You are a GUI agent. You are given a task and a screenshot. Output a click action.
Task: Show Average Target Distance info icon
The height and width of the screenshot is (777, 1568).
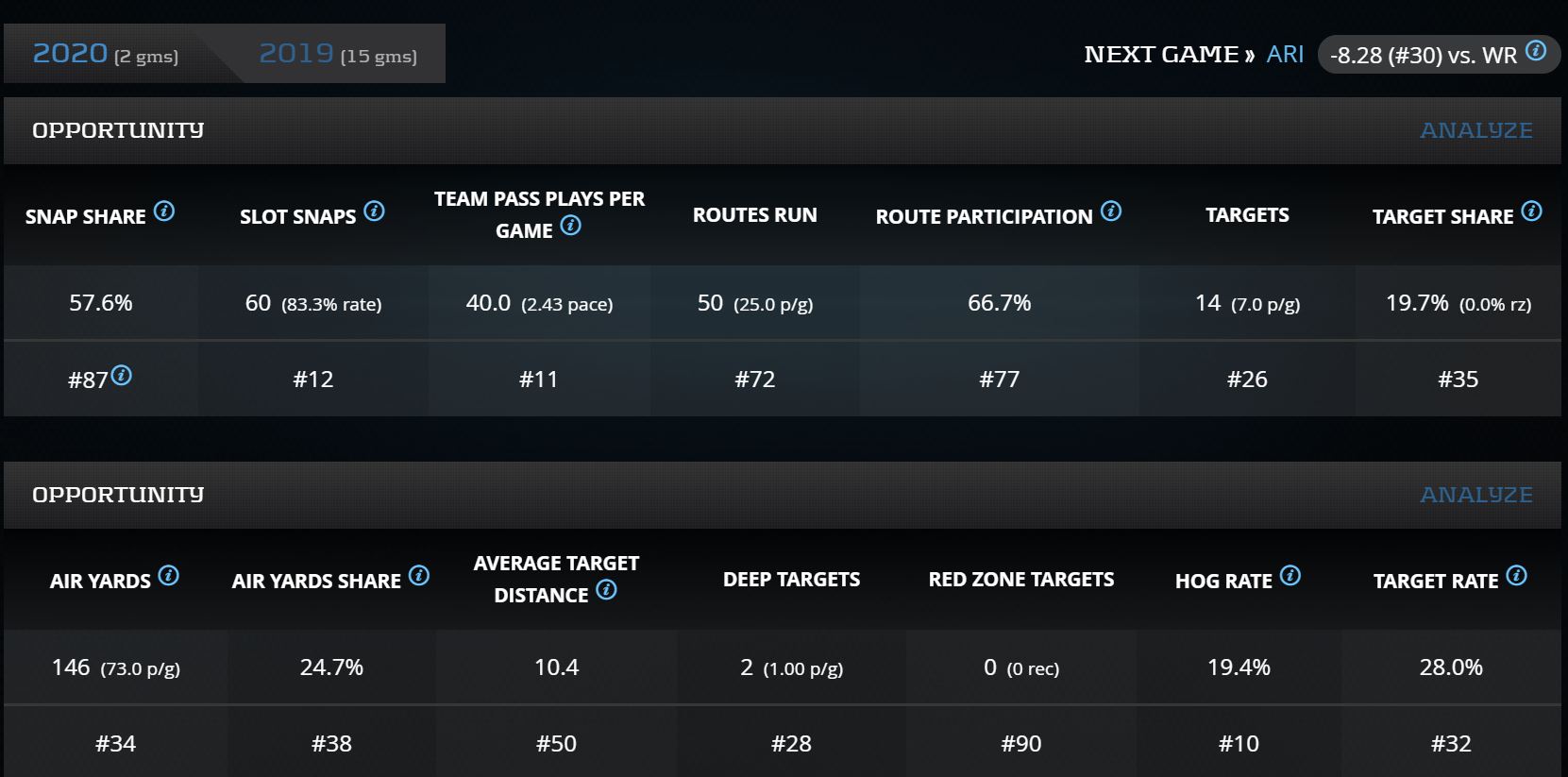(607, 590)
